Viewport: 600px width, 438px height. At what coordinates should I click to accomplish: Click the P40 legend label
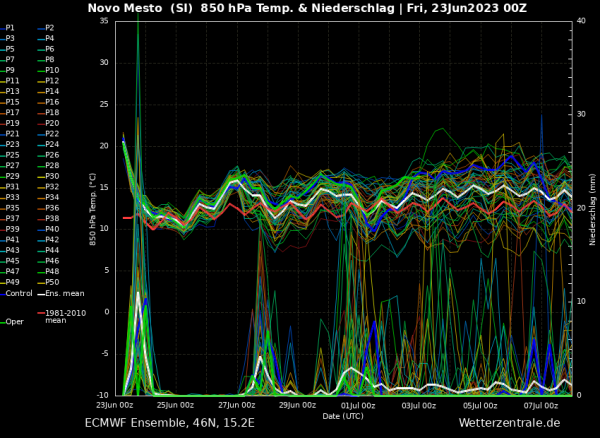click(52, 229)
